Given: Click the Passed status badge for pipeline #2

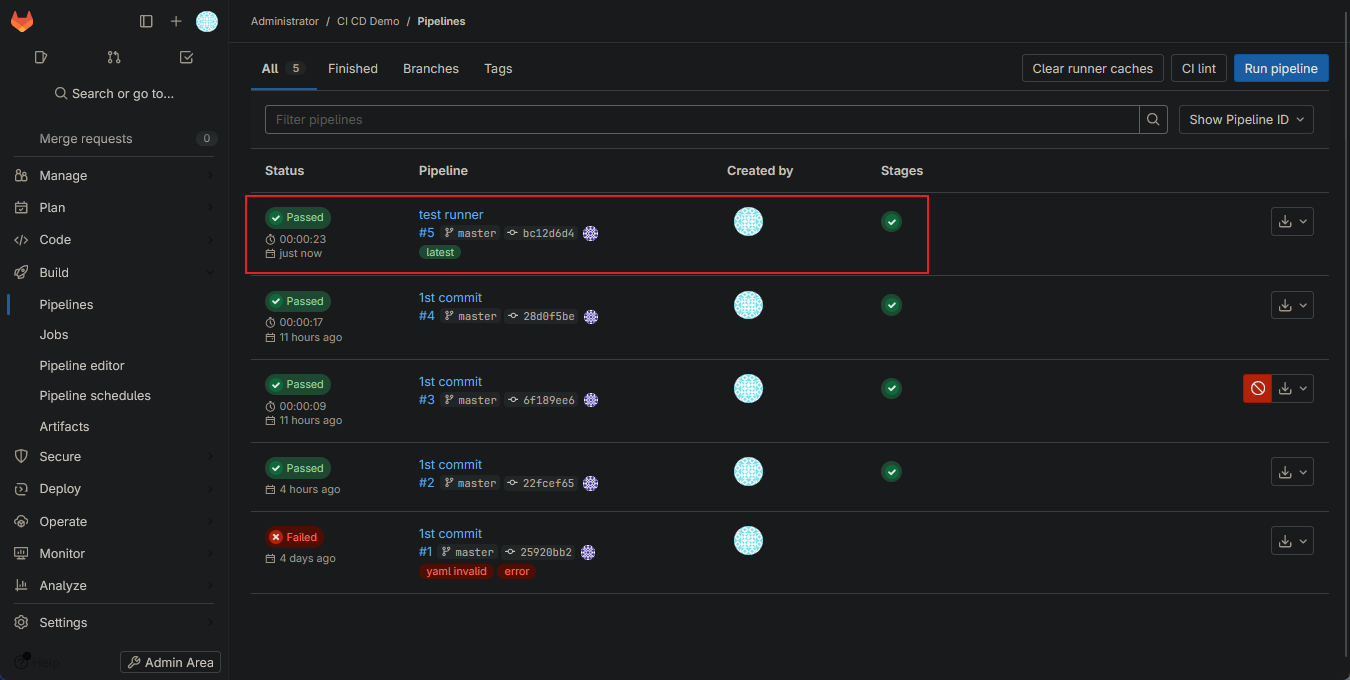Looking at the screenshot, I should point(298,468).
